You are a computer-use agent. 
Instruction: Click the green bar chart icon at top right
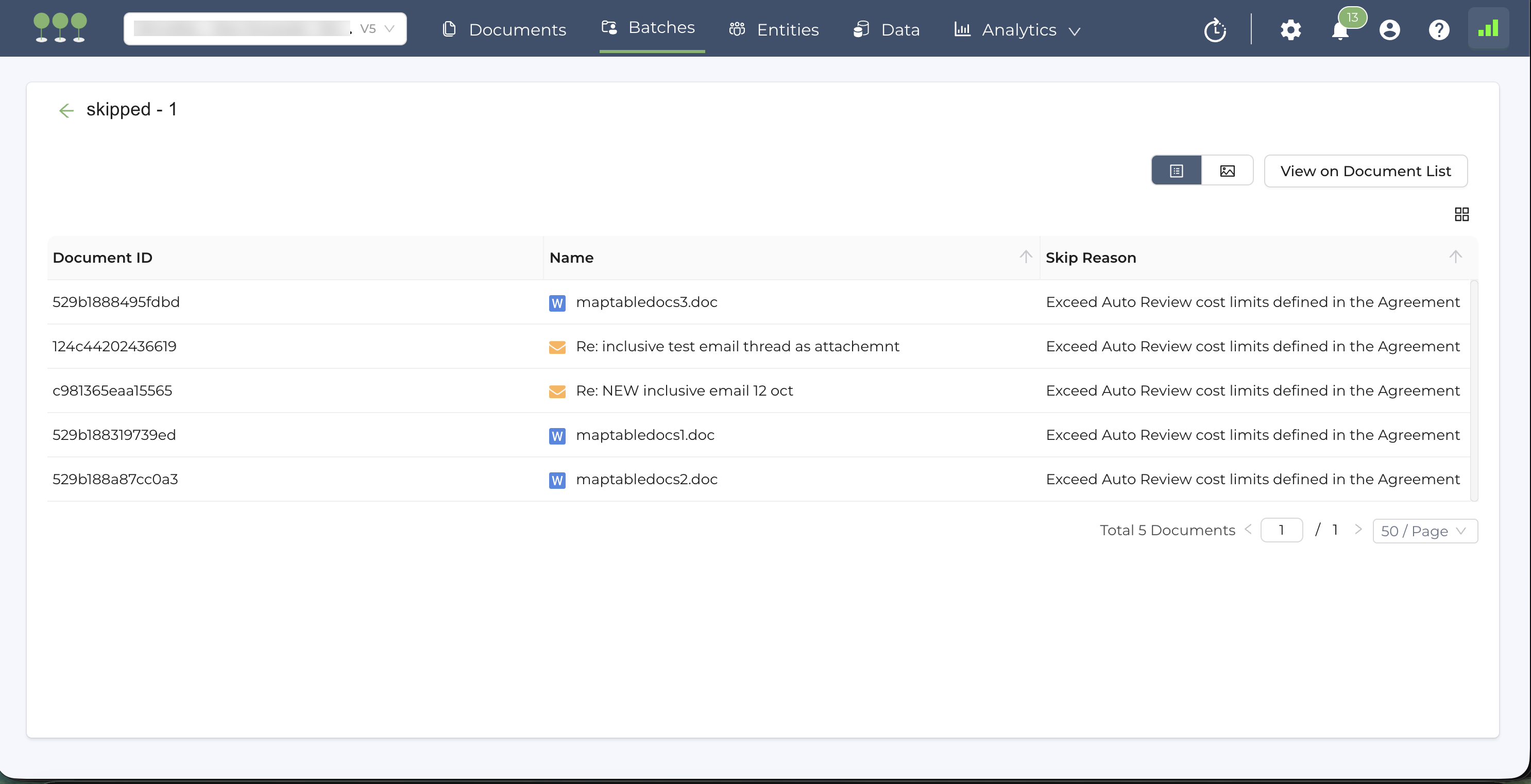pos(1488,28)
